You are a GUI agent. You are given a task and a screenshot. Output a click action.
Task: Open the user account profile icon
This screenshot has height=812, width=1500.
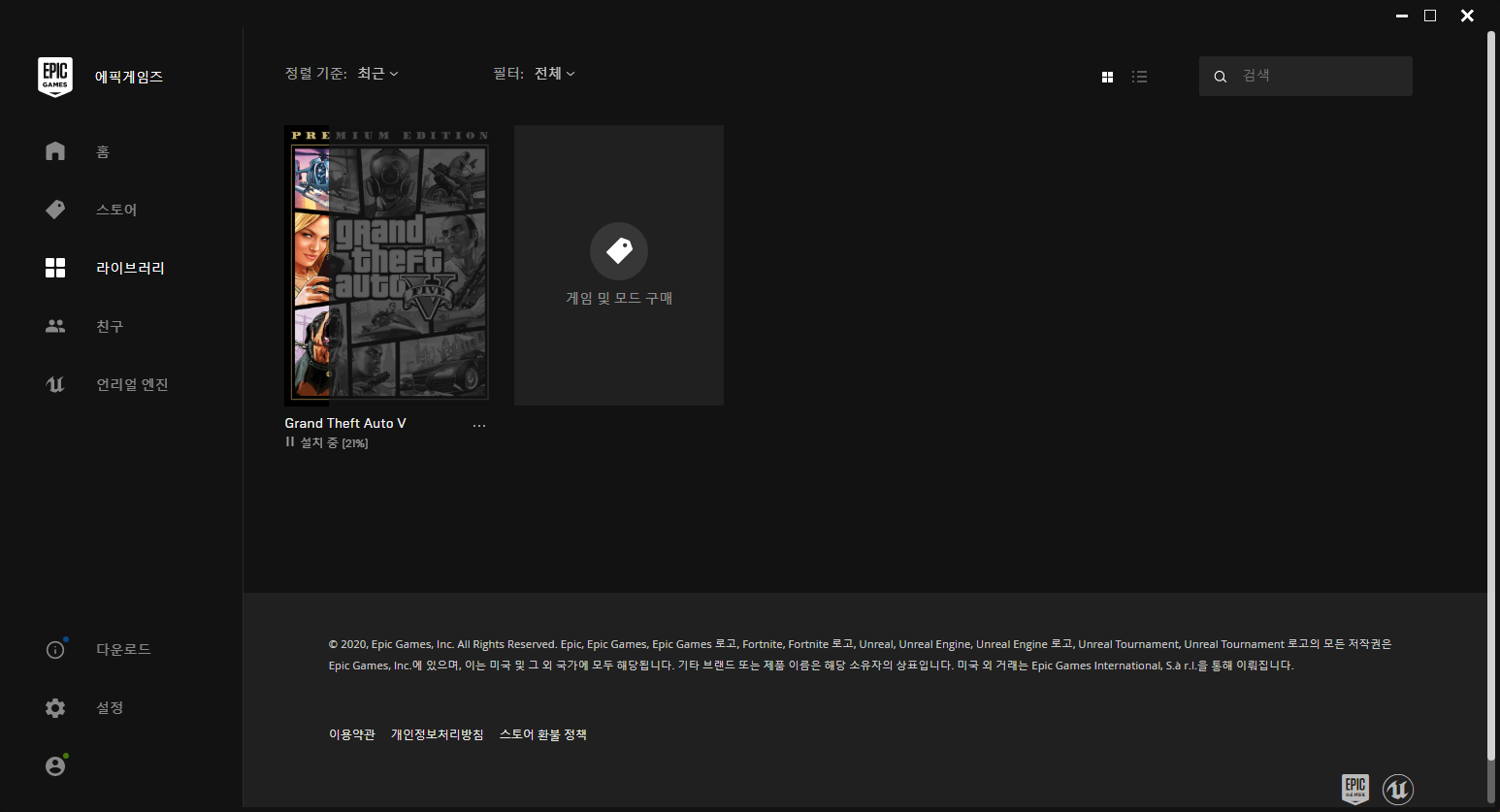coord(55,766)
